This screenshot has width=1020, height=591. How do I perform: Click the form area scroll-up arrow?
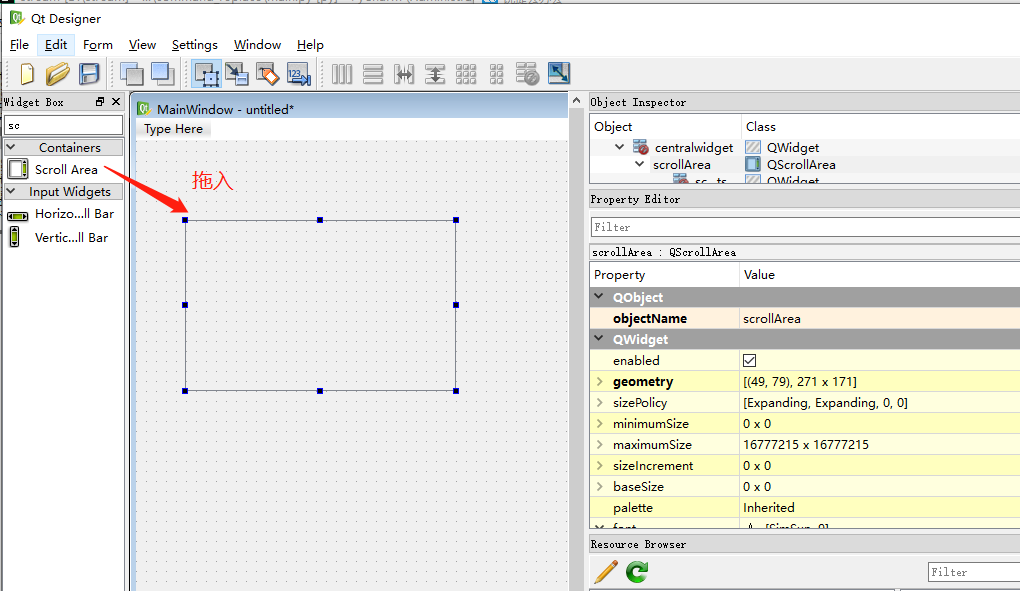(x=576, y=101)
